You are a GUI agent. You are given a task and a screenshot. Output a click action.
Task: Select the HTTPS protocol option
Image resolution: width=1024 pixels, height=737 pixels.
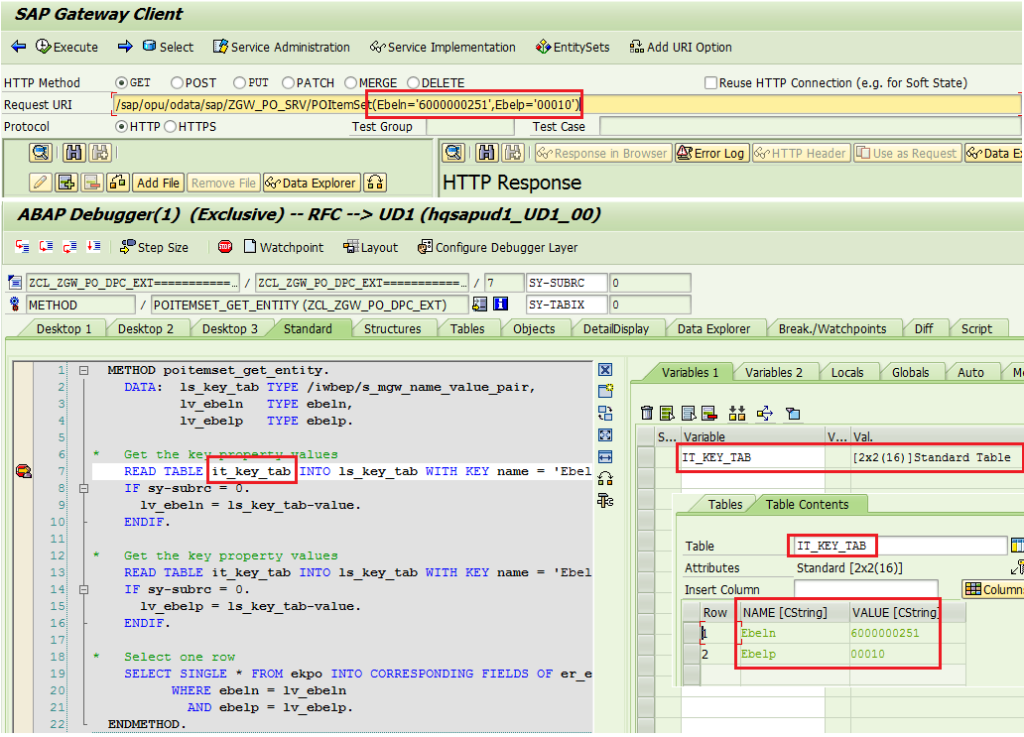pos(170,127)
